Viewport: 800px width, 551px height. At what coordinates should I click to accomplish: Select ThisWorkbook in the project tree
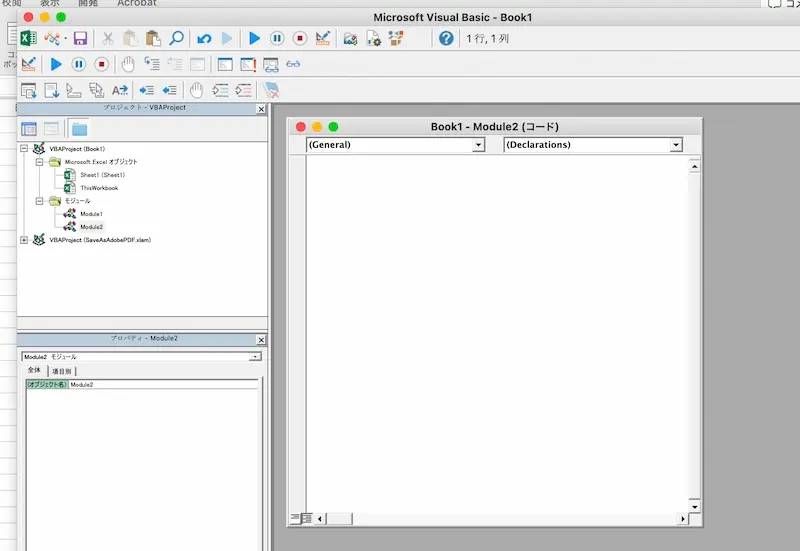click(x=99, y=188)
